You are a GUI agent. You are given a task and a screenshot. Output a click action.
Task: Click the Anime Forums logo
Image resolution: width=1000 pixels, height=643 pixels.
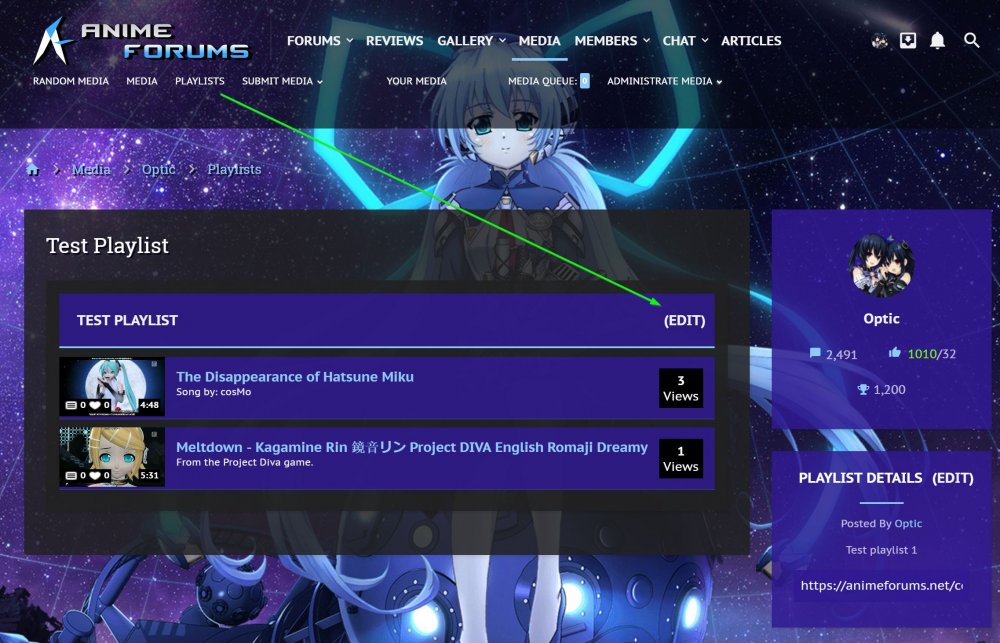coord(142,41)
